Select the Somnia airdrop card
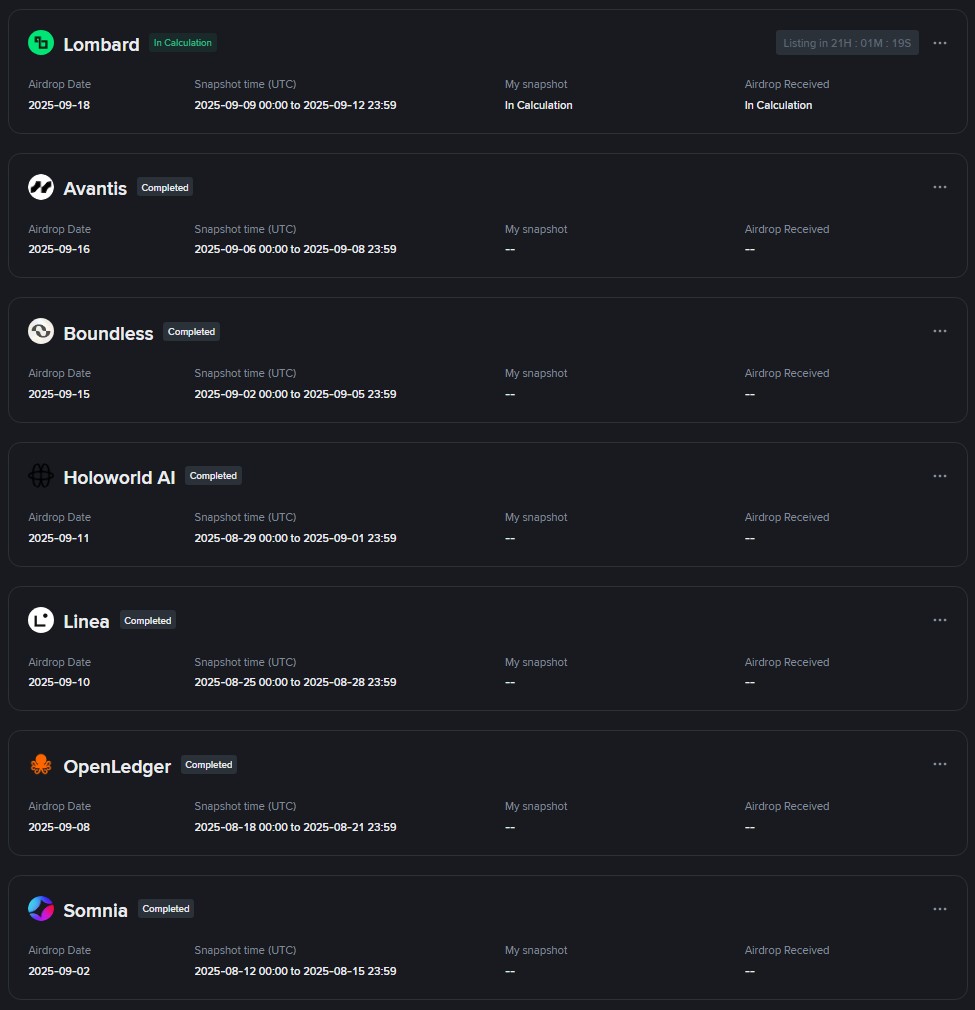 pyautogui.click(x=488, y=937)
